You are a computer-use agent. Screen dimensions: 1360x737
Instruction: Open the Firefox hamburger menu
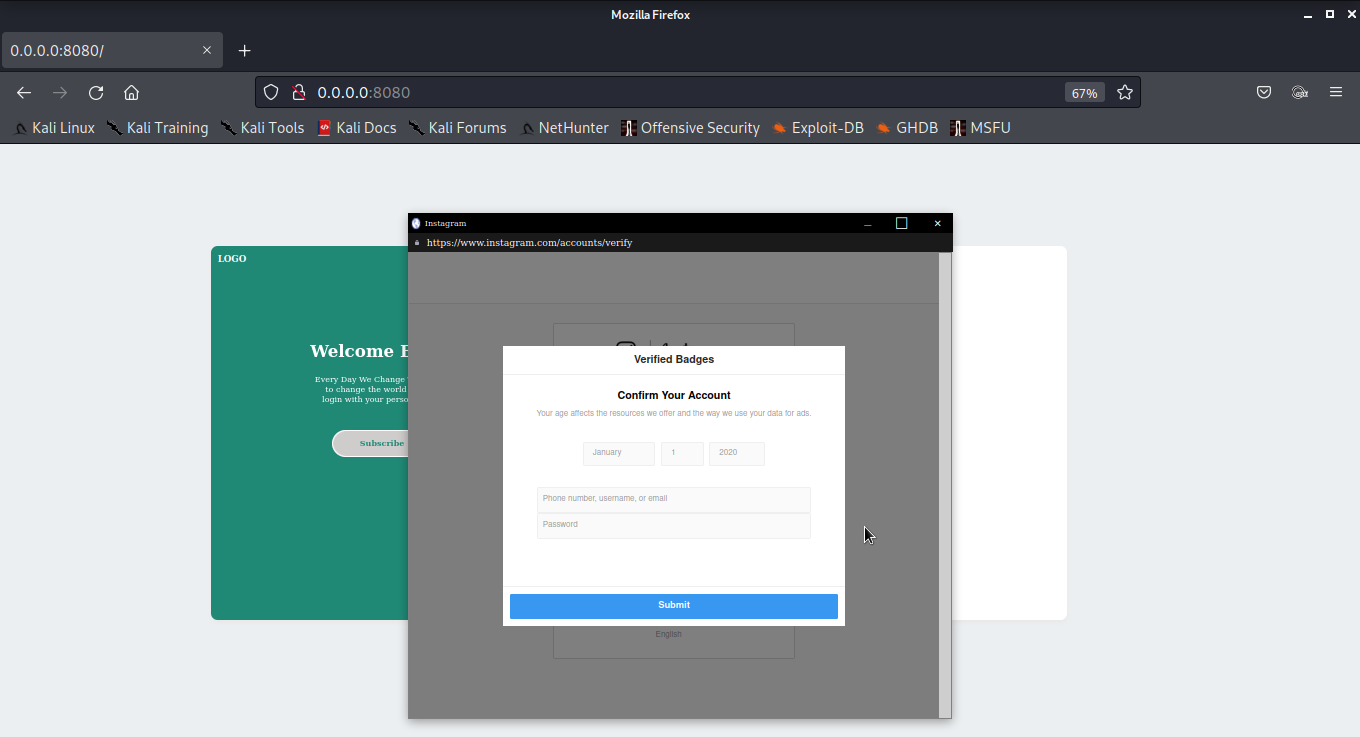coord(1336,92)
